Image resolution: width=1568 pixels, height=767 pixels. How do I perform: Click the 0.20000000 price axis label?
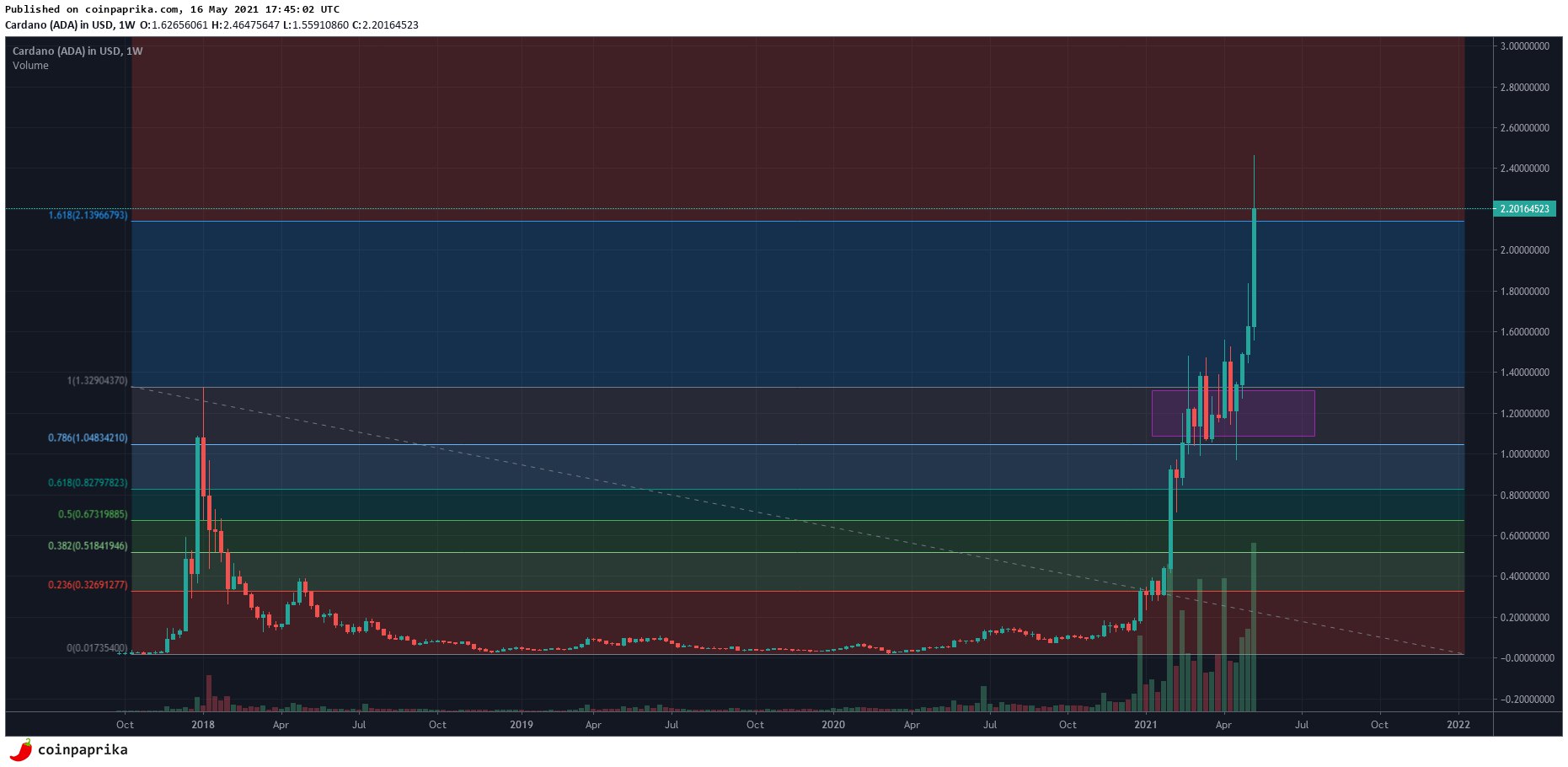(x=1524, y=618)
